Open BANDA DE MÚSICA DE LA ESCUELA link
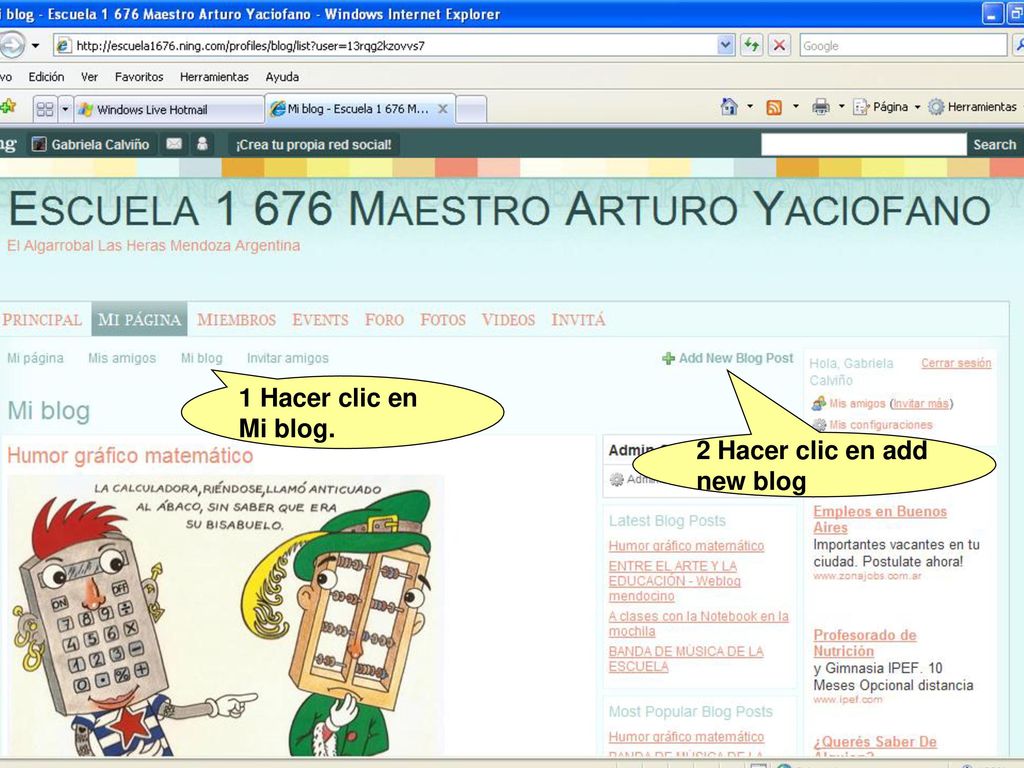The width and height of the screenshot is (1024, 768). coord(686,659)
